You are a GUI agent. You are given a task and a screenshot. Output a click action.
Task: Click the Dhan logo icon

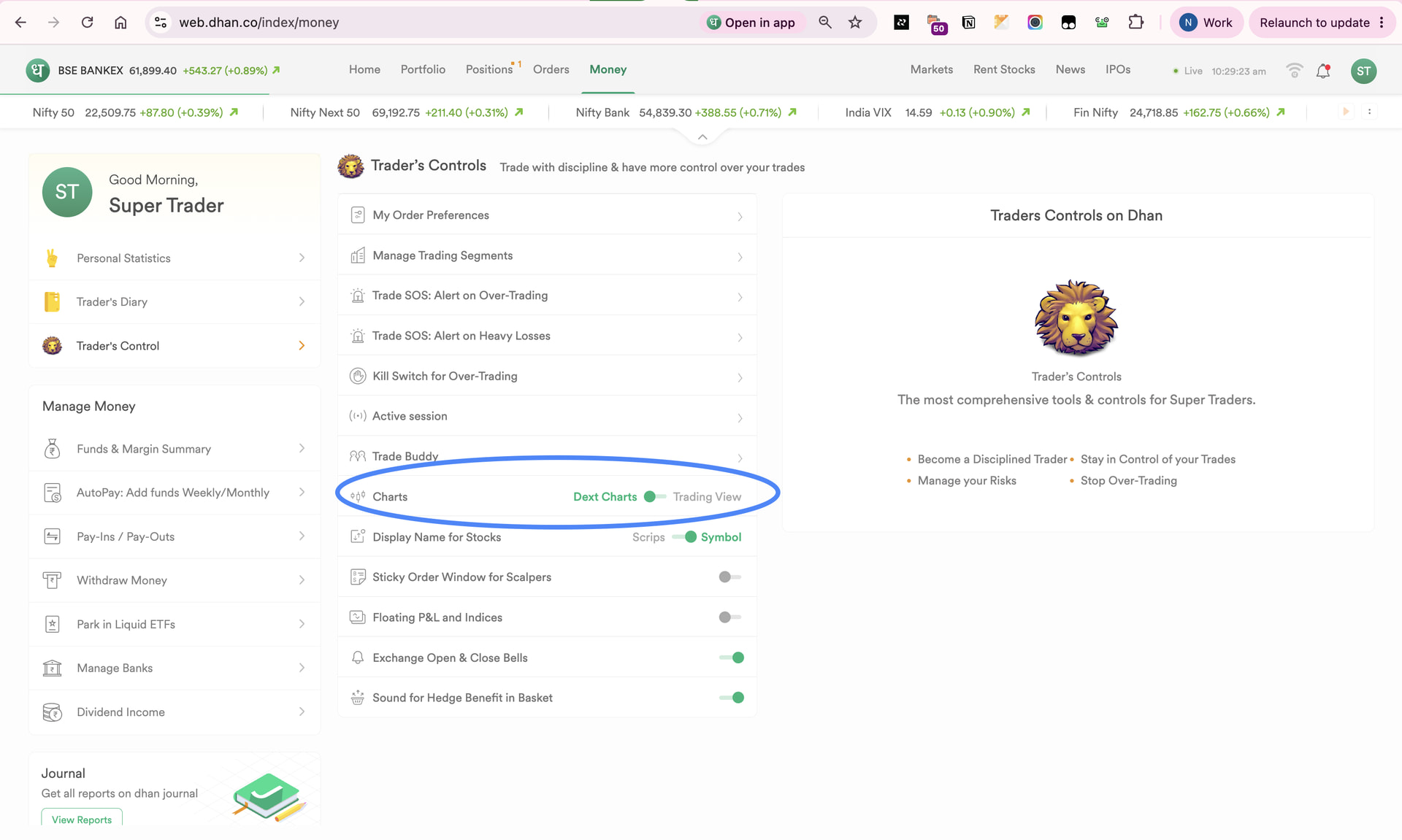tap(38, 71)
